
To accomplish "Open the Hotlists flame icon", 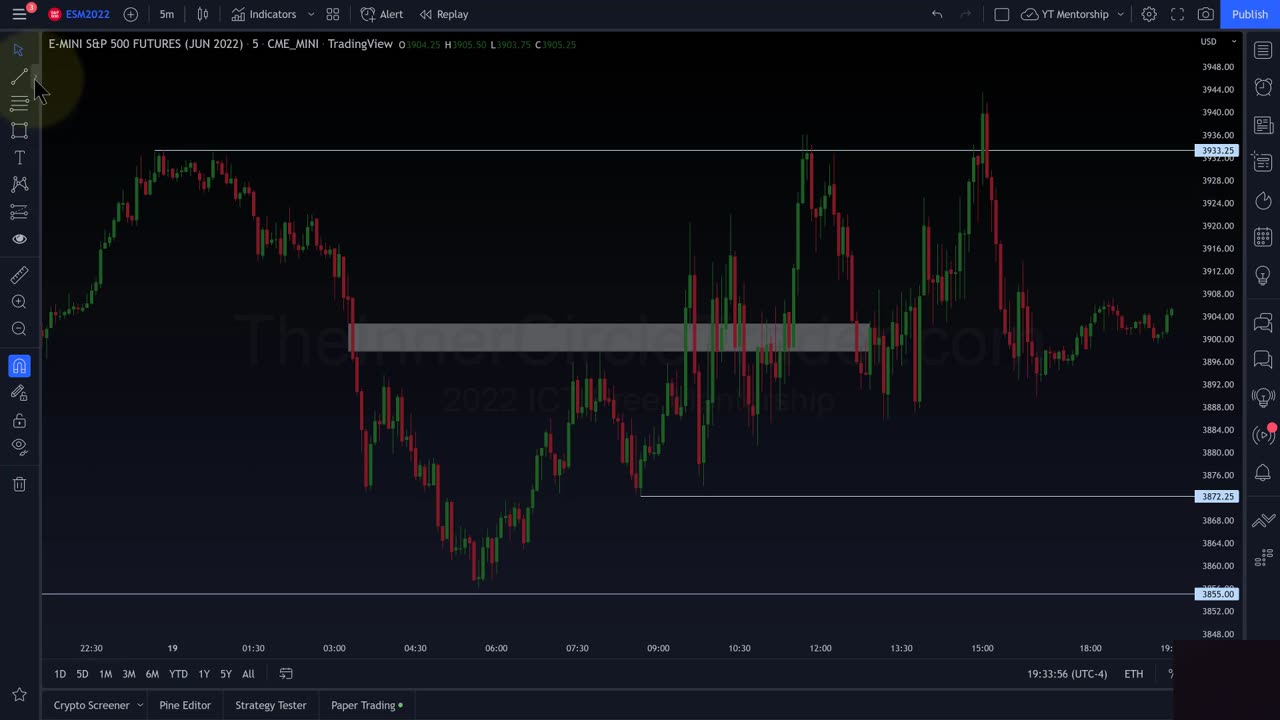I will pyautogui.click(x=1263, y=200).
